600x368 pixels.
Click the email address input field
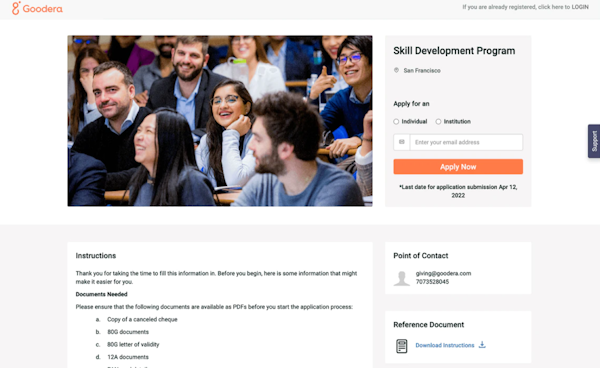point(466,142)
